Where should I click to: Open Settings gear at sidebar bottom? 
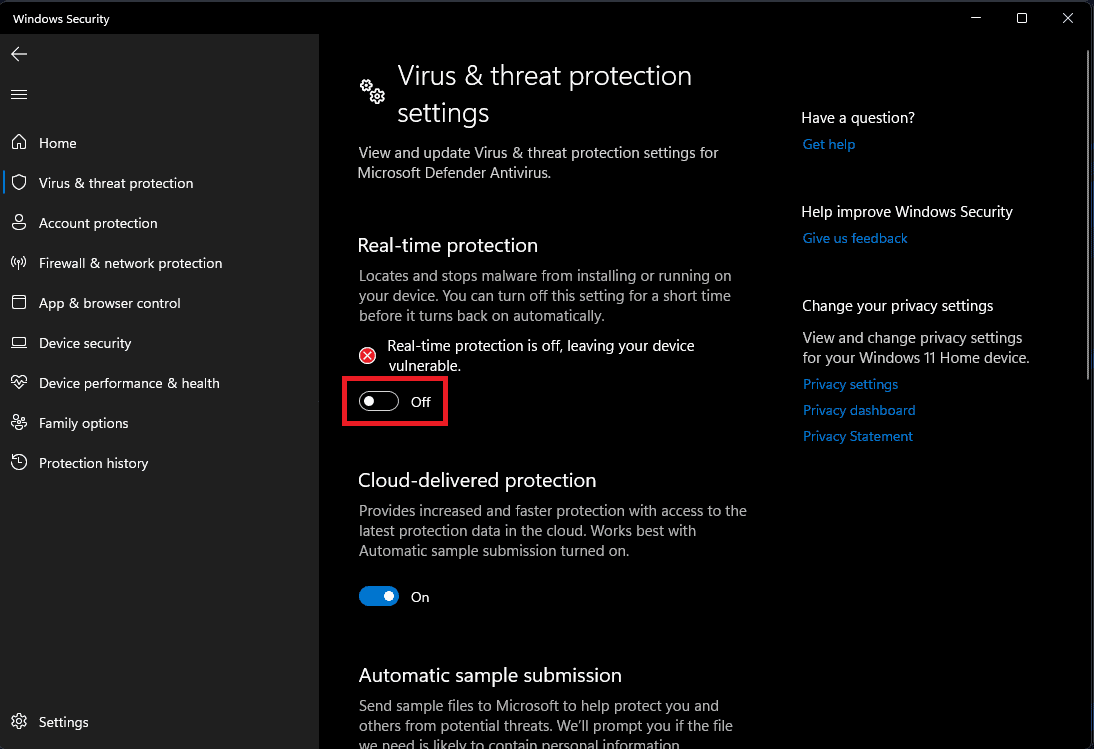[x=18, y=722]
